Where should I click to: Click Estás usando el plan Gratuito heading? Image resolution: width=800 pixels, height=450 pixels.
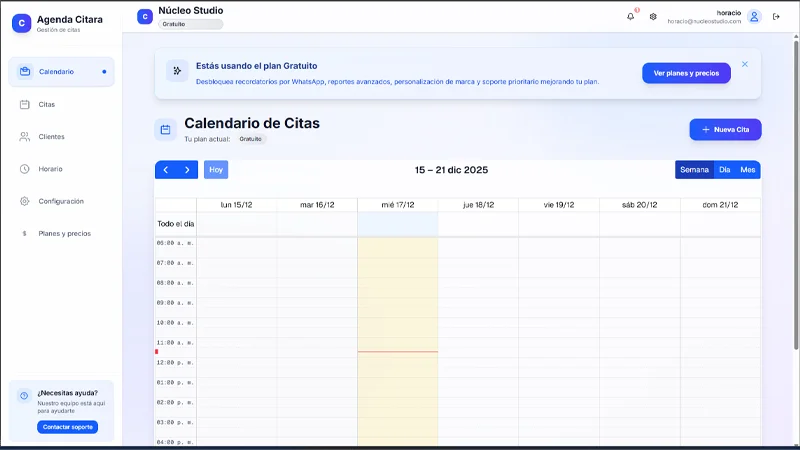click(257, 66)
